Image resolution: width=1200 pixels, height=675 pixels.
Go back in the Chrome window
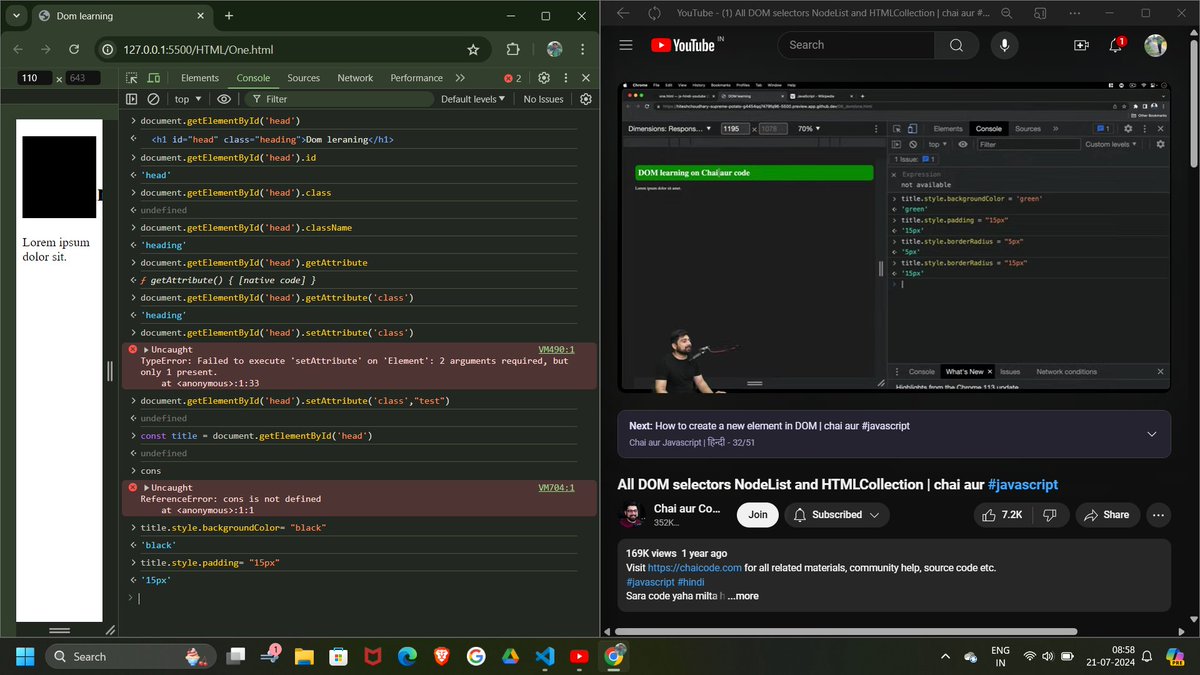(18, 49)
